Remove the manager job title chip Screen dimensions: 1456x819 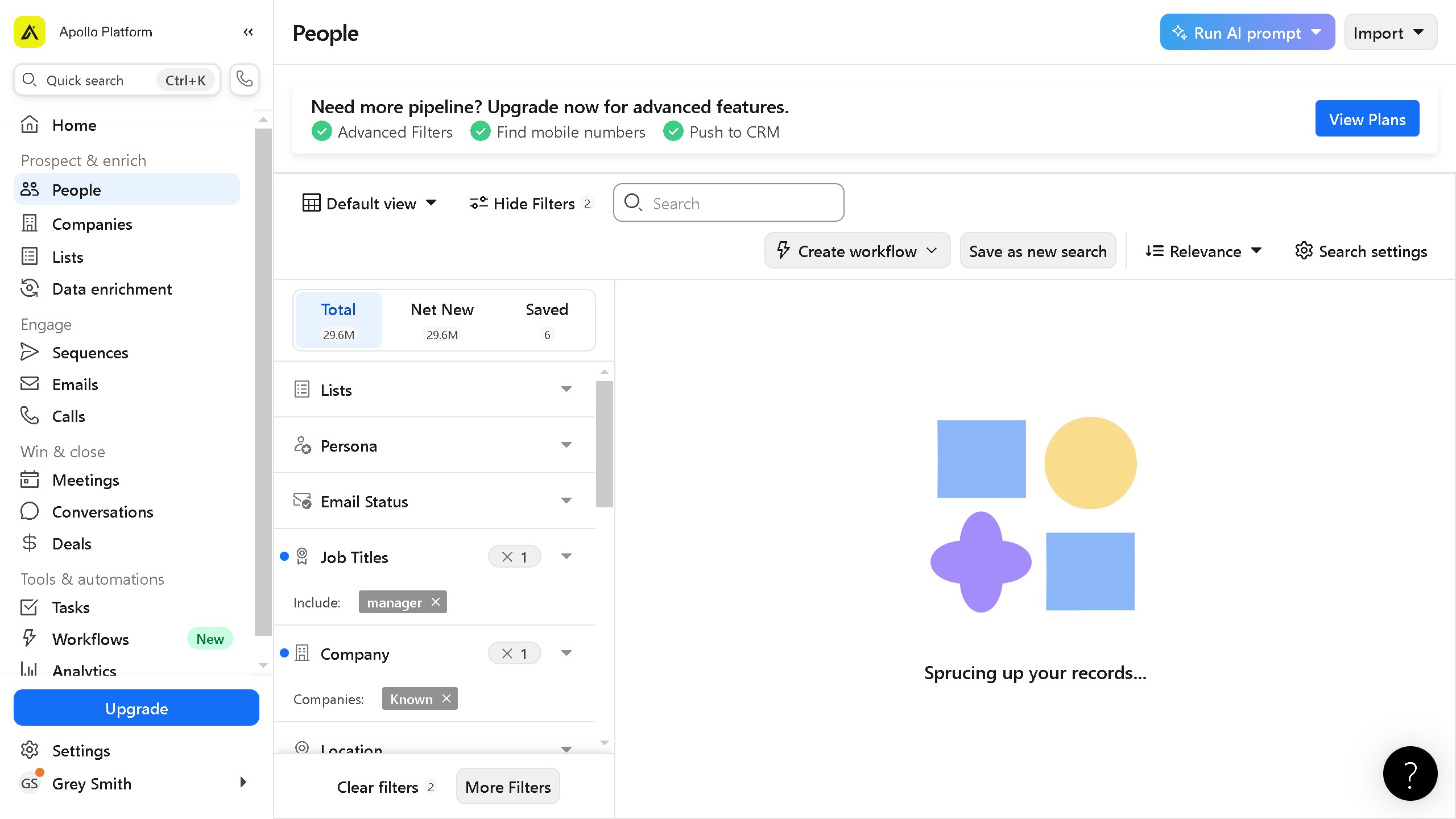(436, 602)
